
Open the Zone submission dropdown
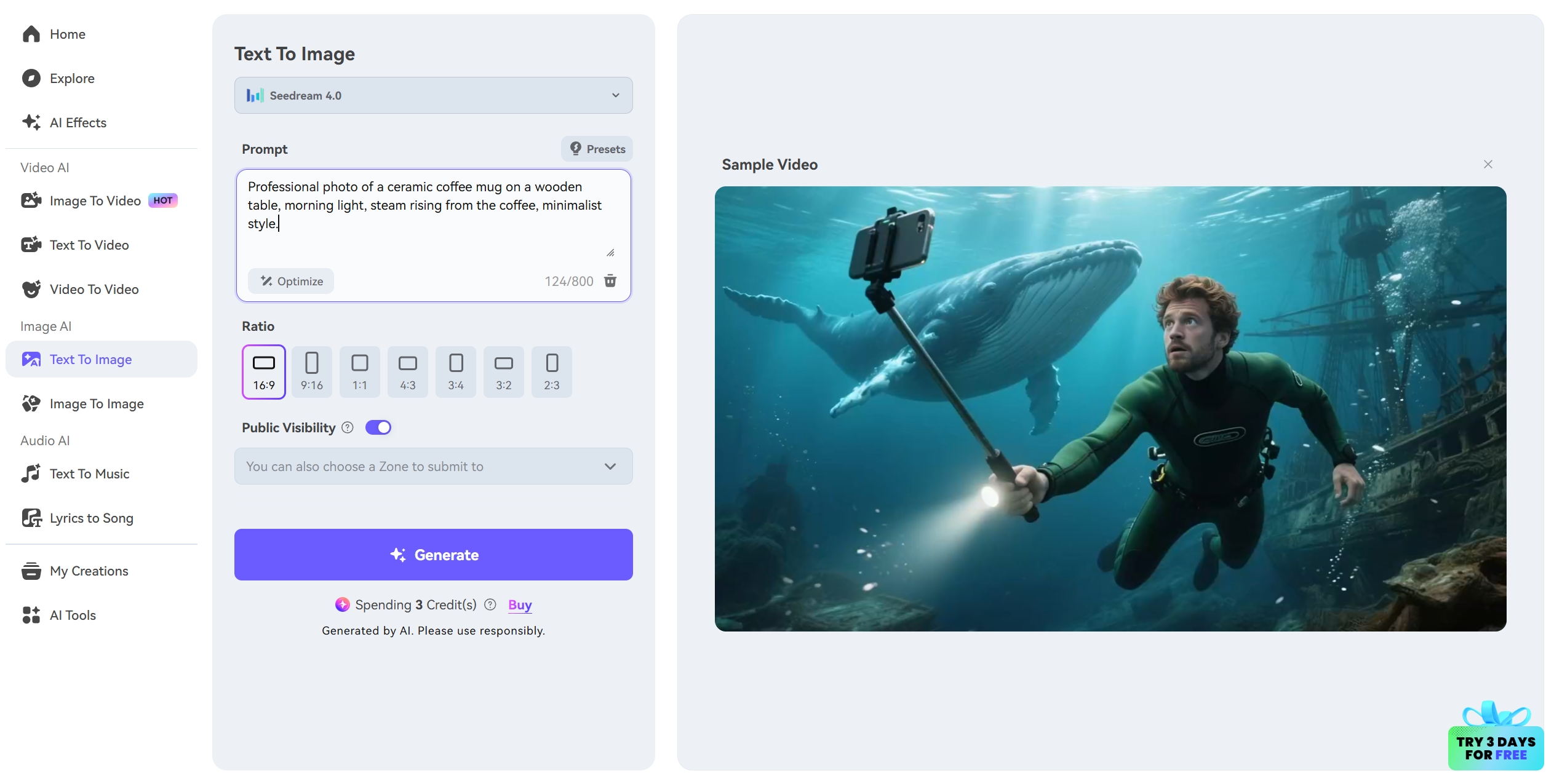pos(433,466)
